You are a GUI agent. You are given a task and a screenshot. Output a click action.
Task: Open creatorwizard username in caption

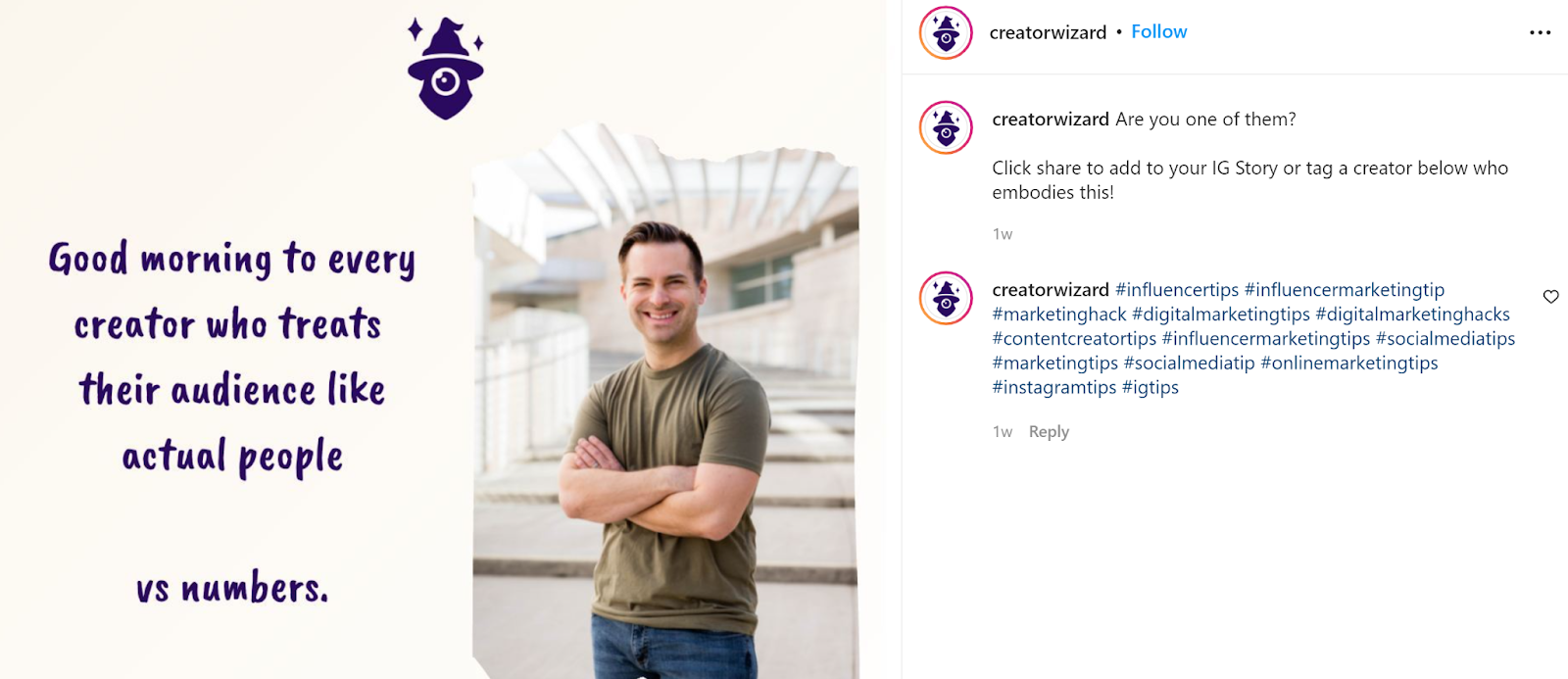click(x=1051, y=119)
